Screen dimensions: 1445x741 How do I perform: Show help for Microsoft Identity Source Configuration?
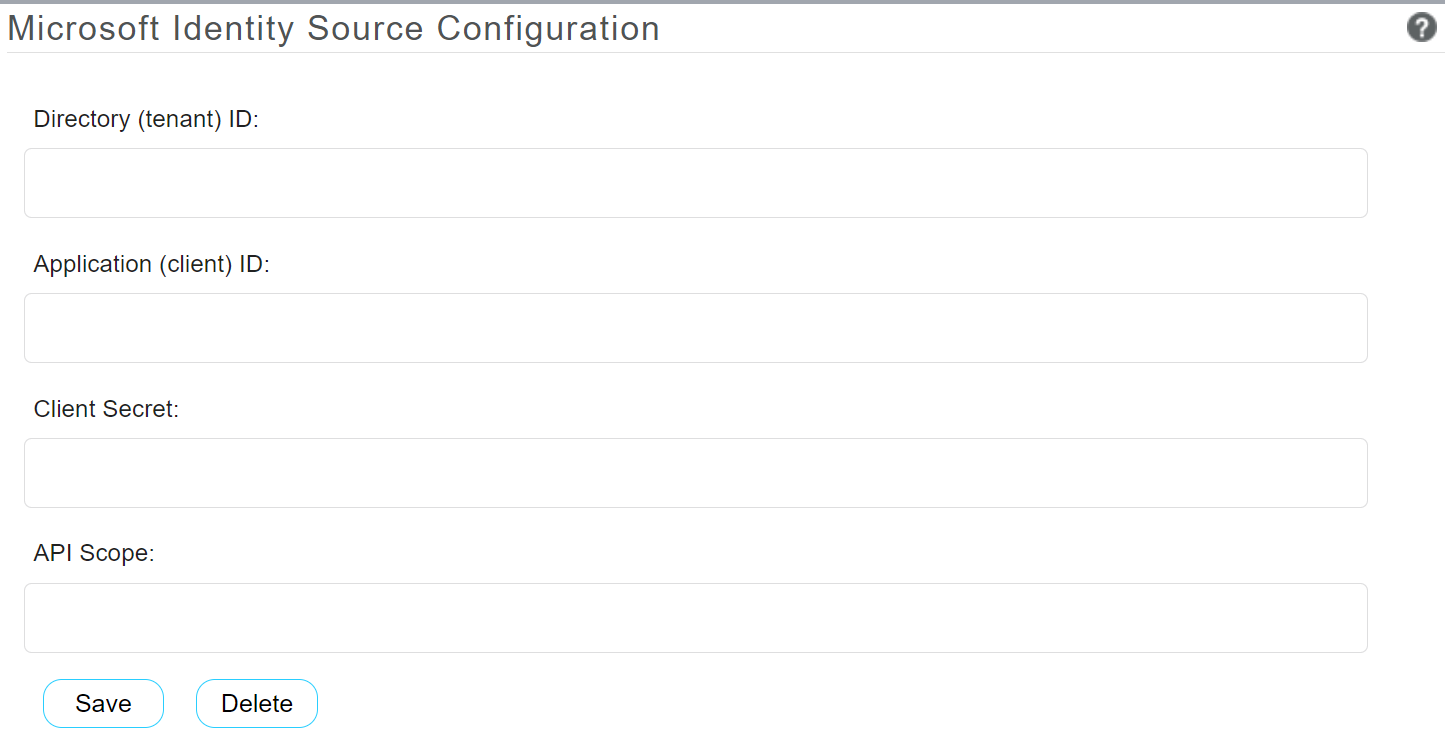click(1421, 28)
